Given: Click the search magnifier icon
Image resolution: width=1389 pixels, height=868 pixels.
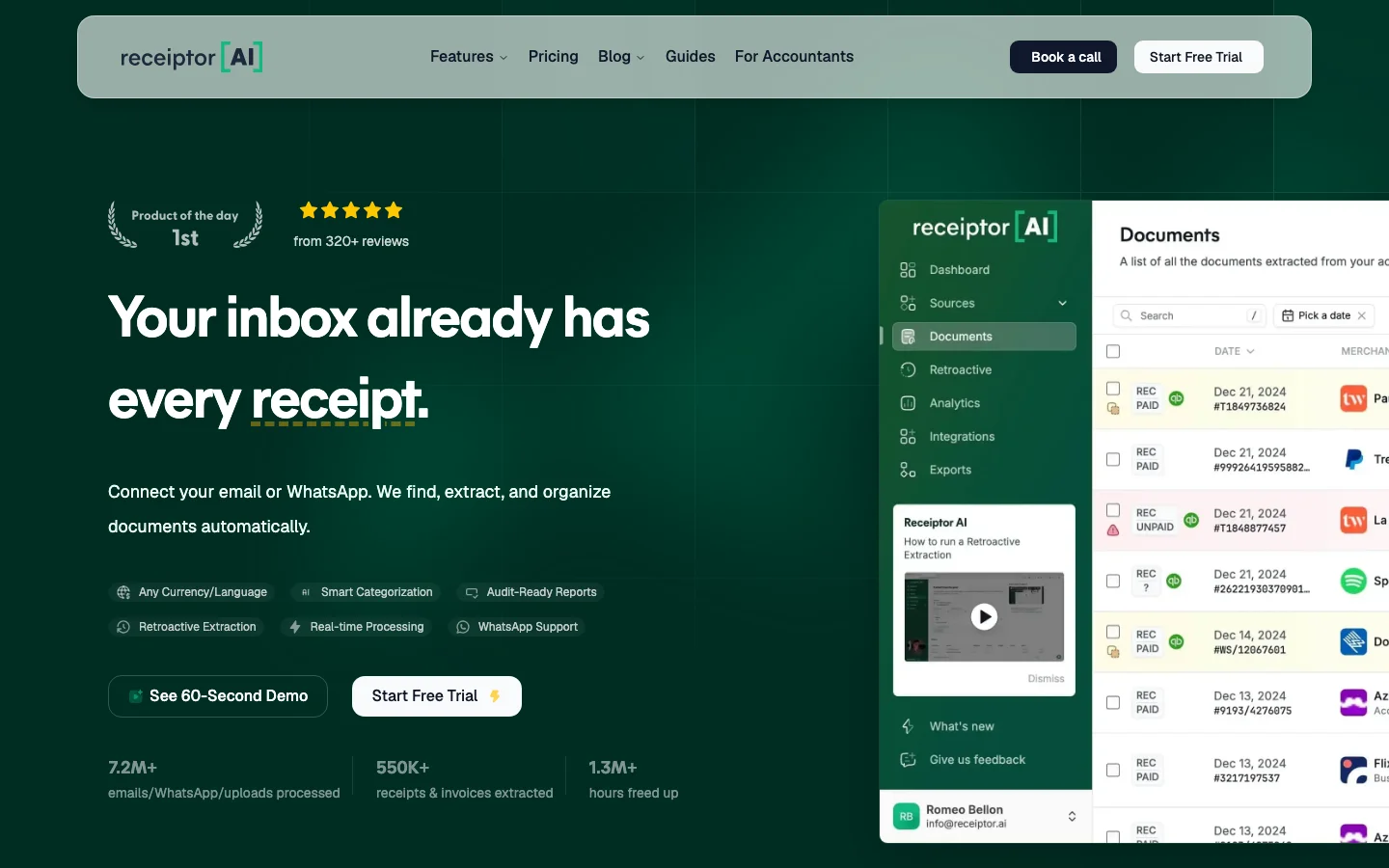Looking at the screenshot, I should (x=1127, y=315).
